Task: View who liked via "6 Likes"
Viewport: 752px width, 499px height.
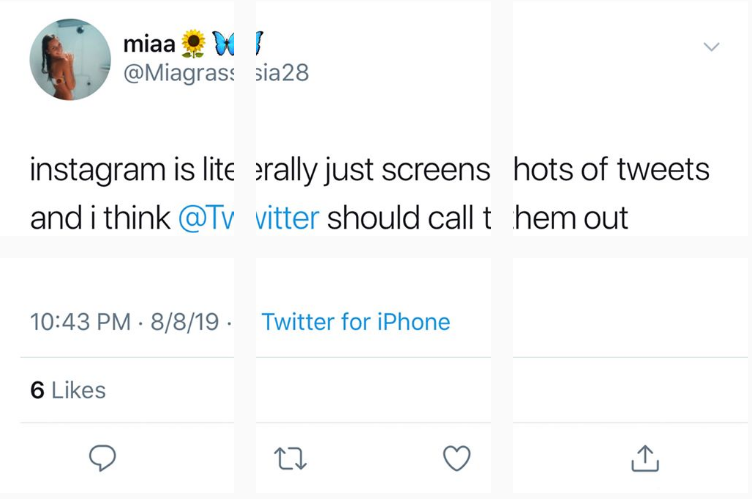Action: tap(68, 390)
